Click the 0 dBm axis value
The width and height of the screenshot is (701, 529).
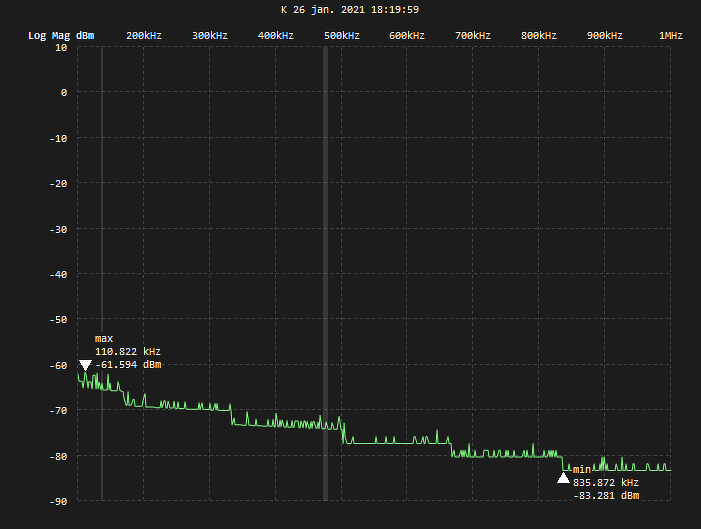coord(64,93)
